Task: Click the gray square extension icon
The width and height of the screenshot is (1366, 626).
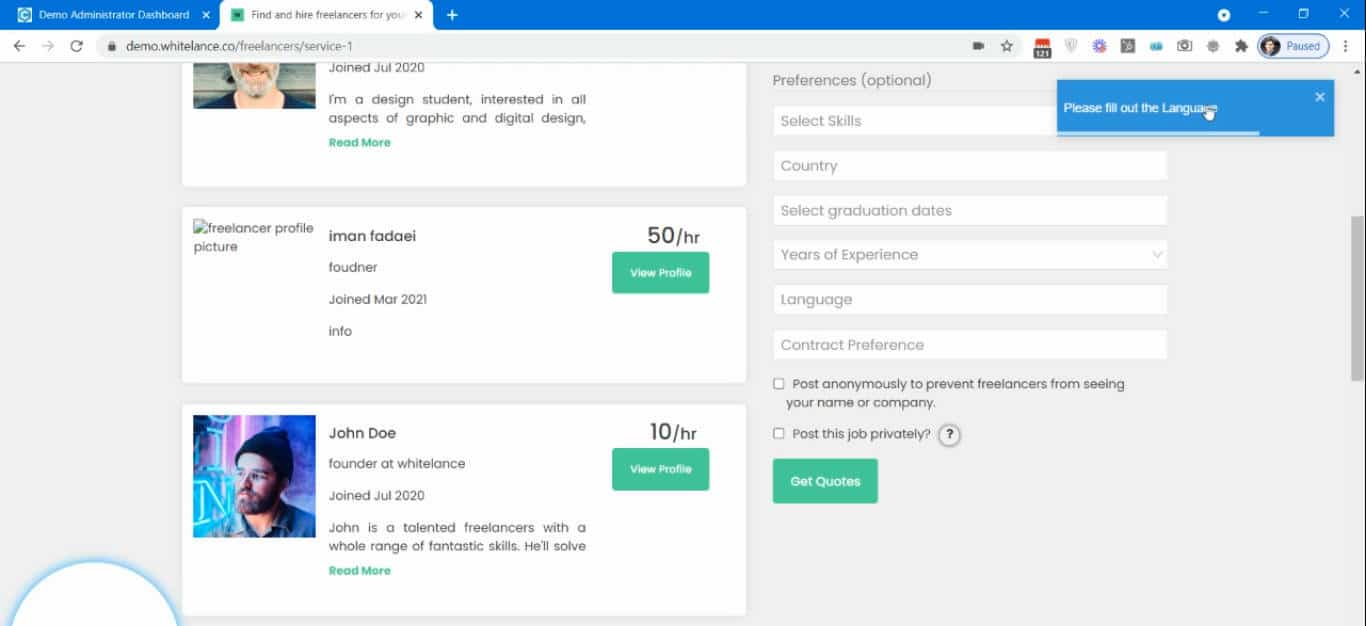Action: point(1128,46)
